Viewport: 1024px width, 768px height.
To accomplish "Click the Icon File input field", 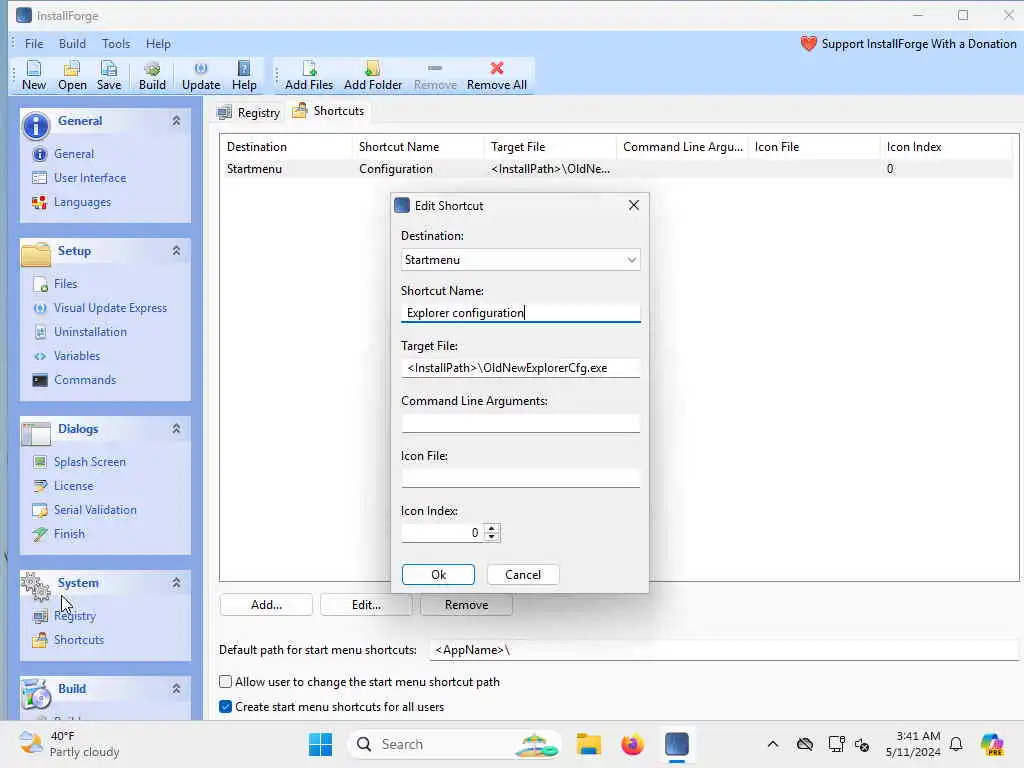I will (x=520, y=478).
